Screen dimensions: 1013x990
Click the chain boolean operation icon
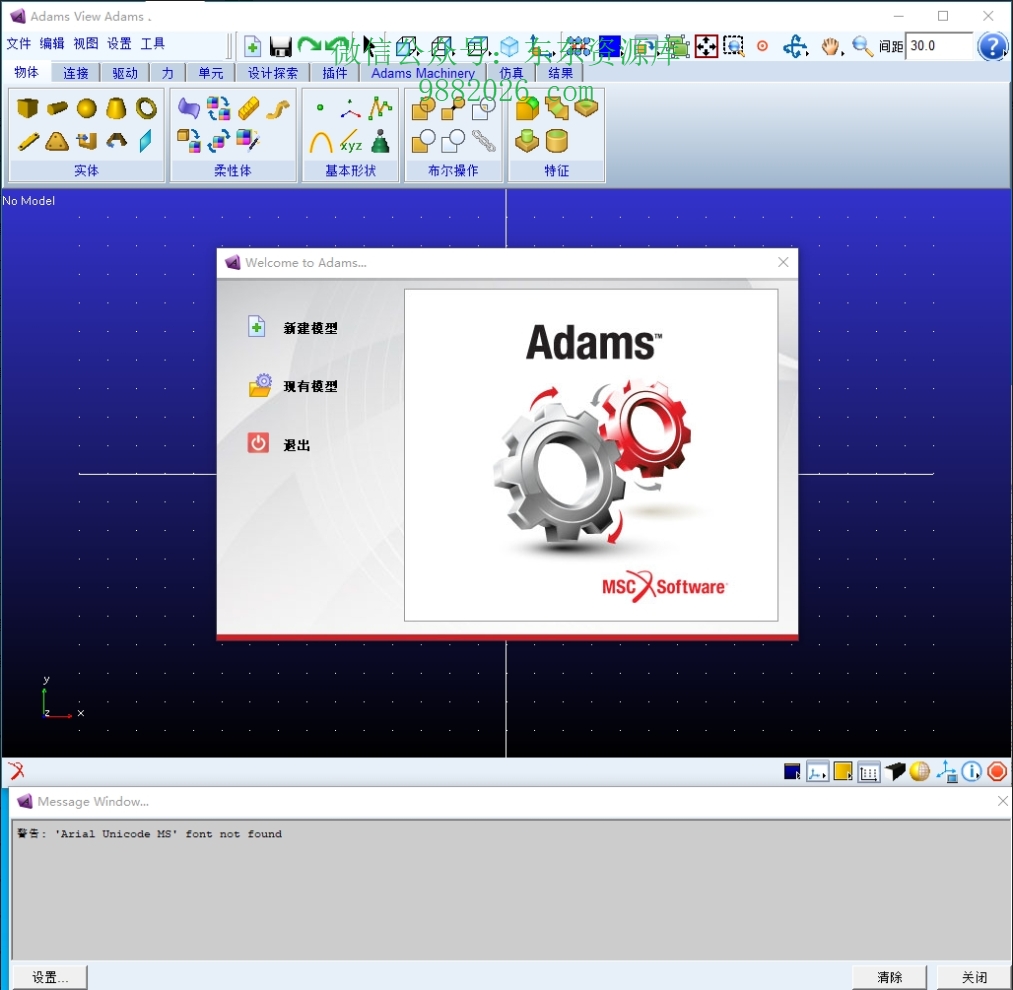484,140
